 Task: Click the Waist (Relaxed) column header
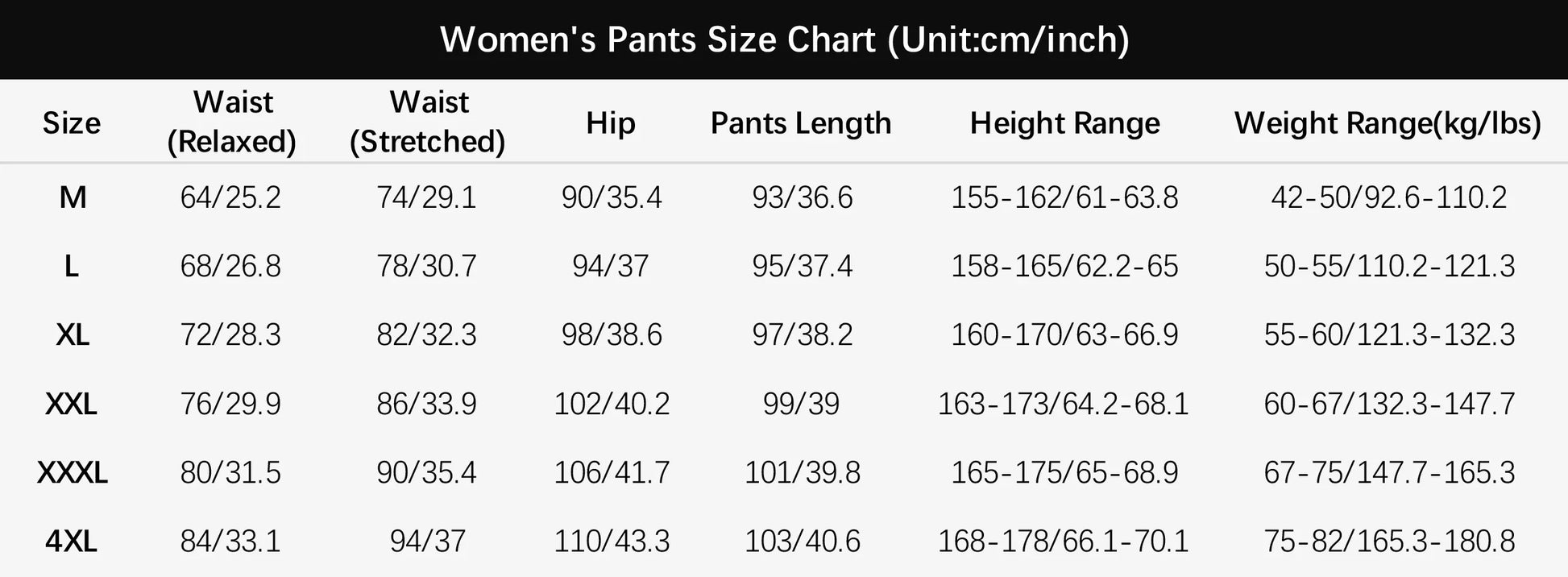[232, 122]
